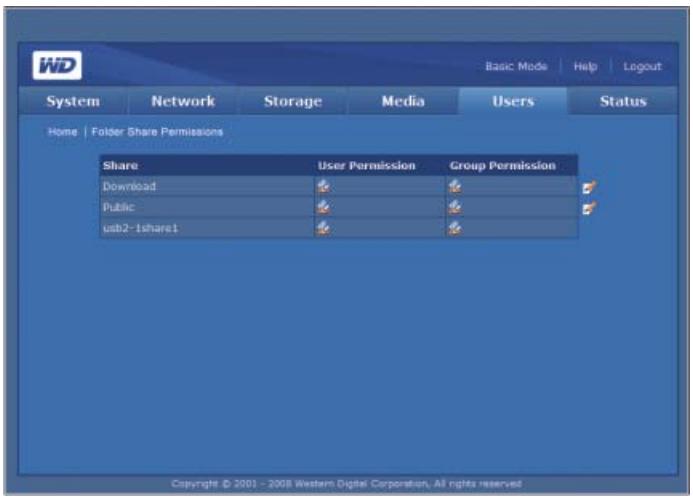Click the edit icon beside Download row
Screen dimensions: 693x498
pyautogui.click(x=590, y=187)
